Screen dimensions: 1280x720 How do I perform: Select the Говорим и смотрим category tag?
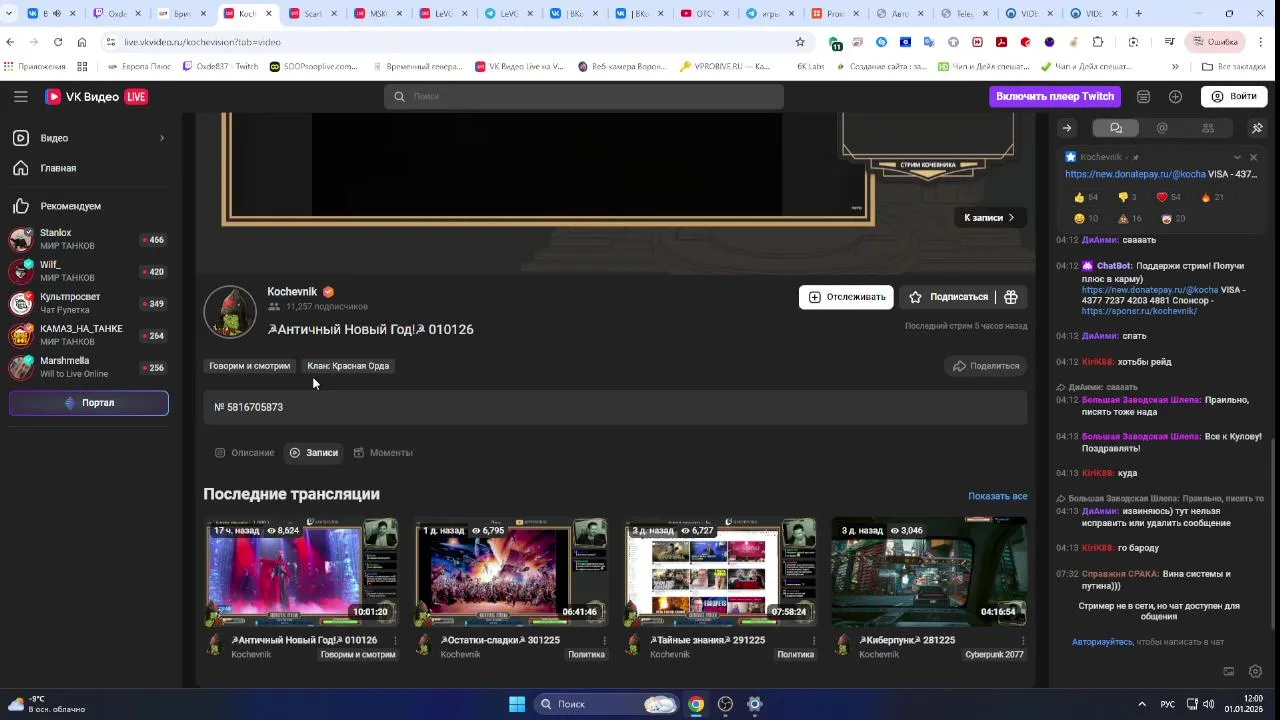250,366
